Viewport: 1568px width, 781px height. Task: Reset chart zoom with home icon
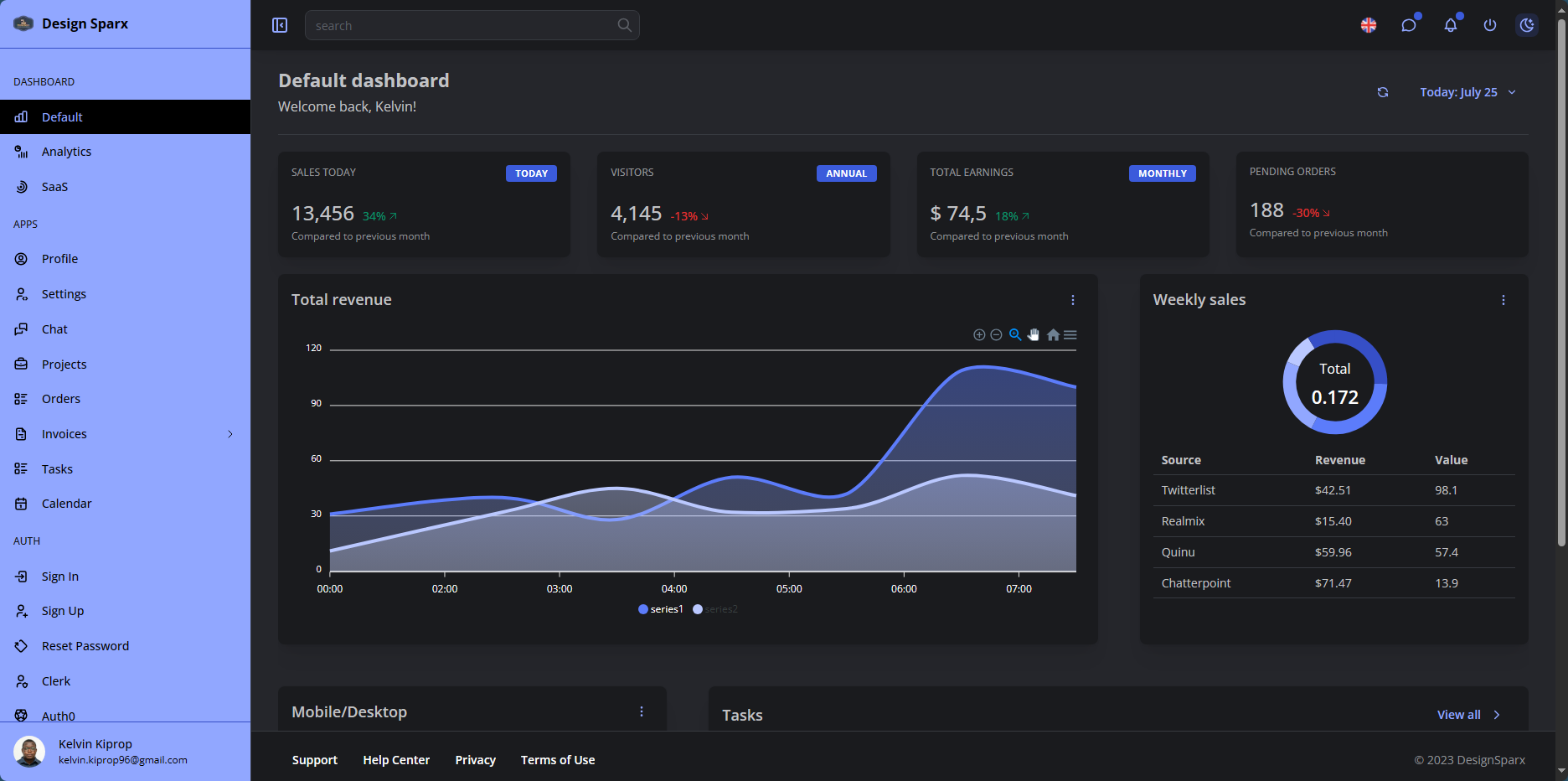coord(1053,335)
